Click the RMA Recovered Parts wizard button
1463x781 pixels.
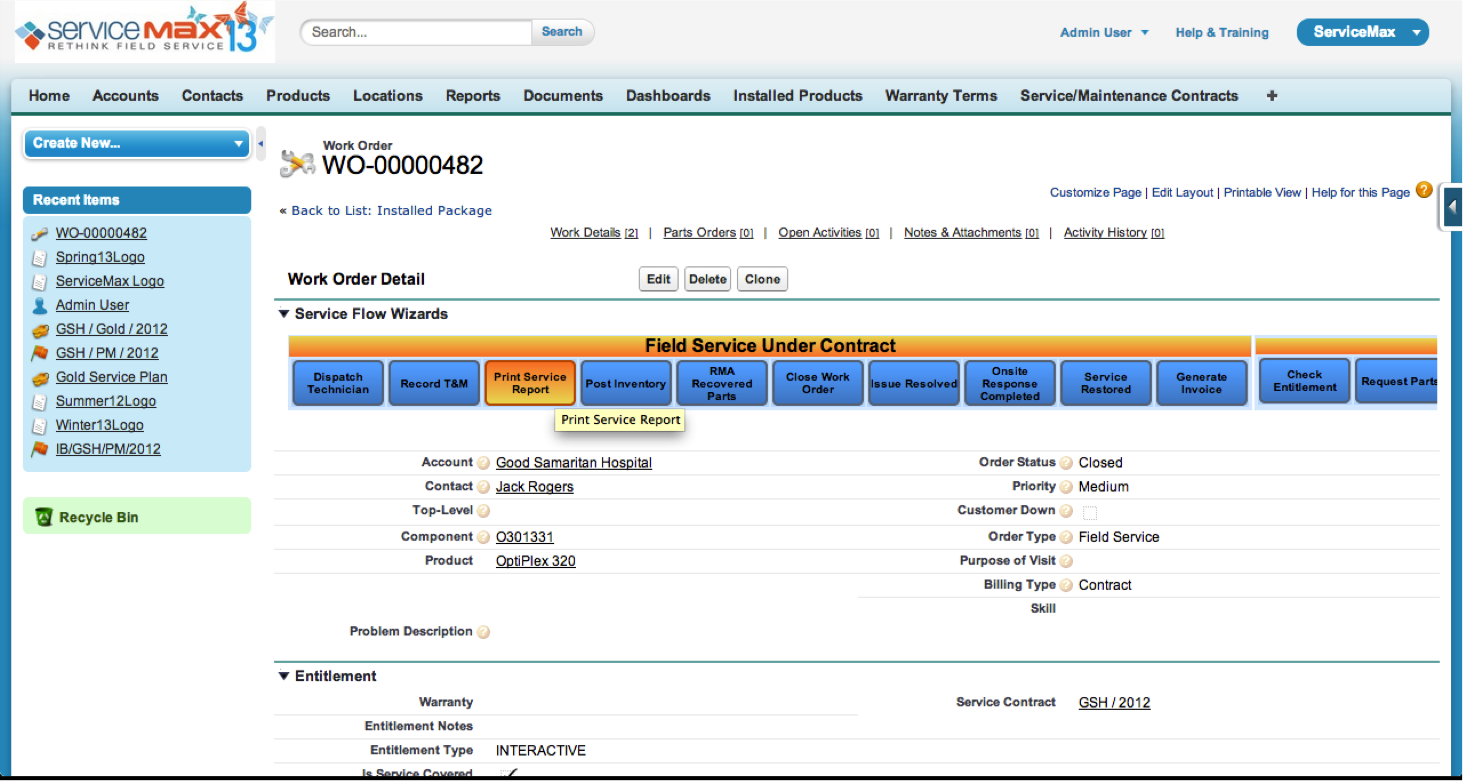722,383
